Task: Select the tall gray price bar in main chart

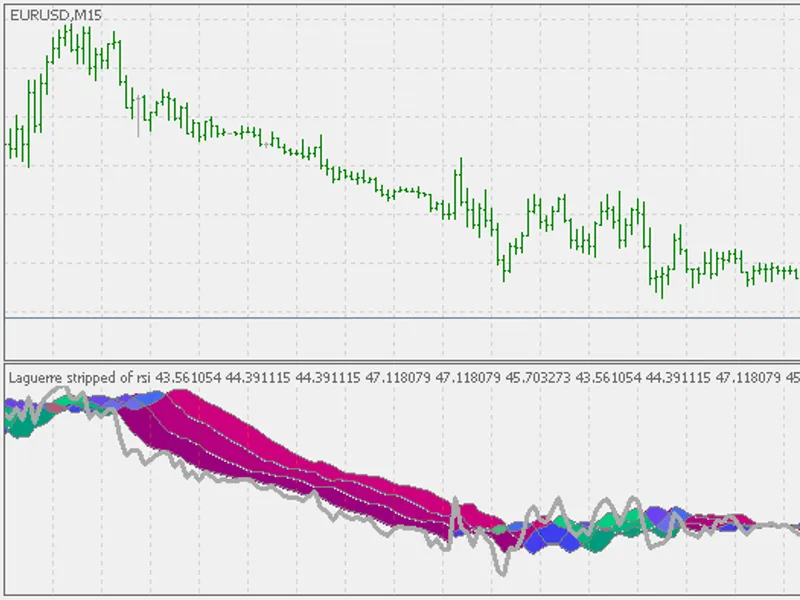Action: point(138,116)
